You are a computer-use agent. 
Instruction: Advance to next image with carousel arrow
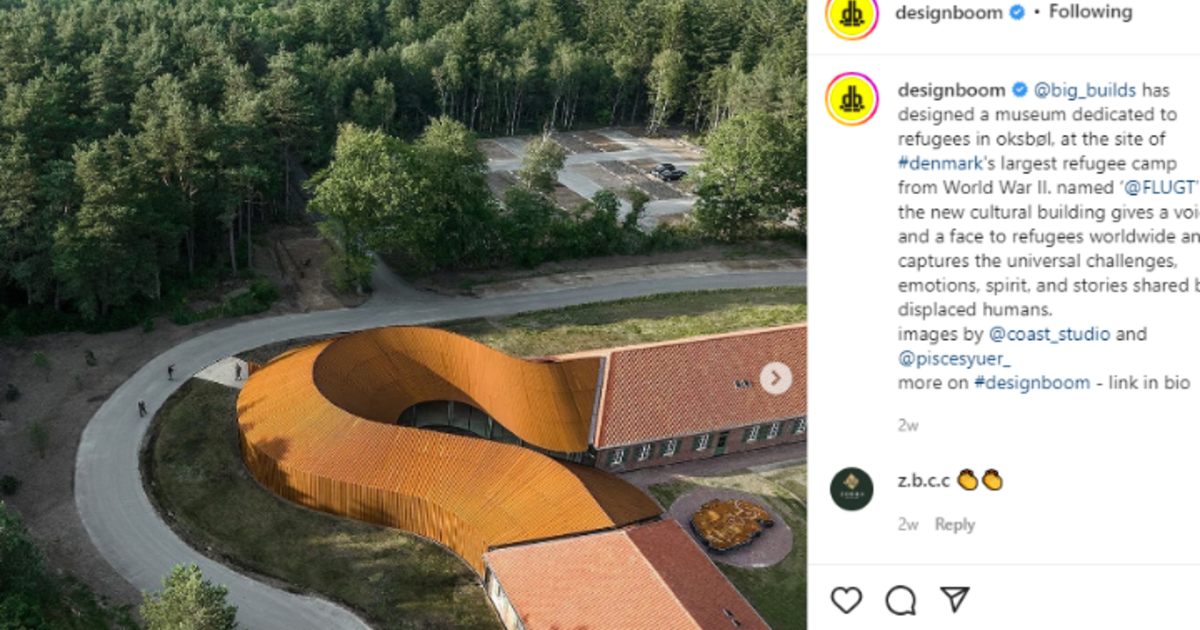coord(776,378)
